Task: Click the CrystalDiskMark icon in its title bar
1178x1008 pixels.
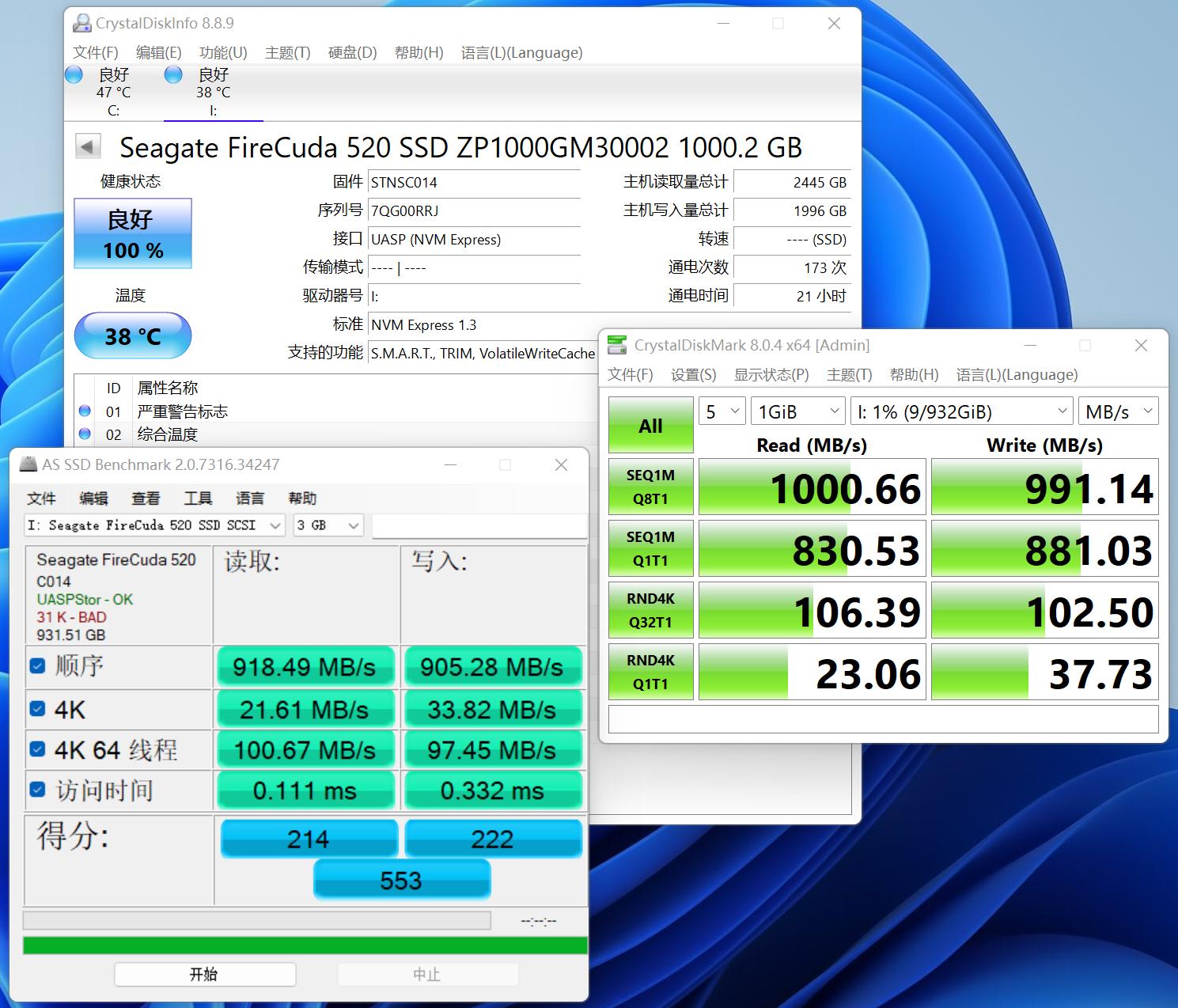Action: 618,345
